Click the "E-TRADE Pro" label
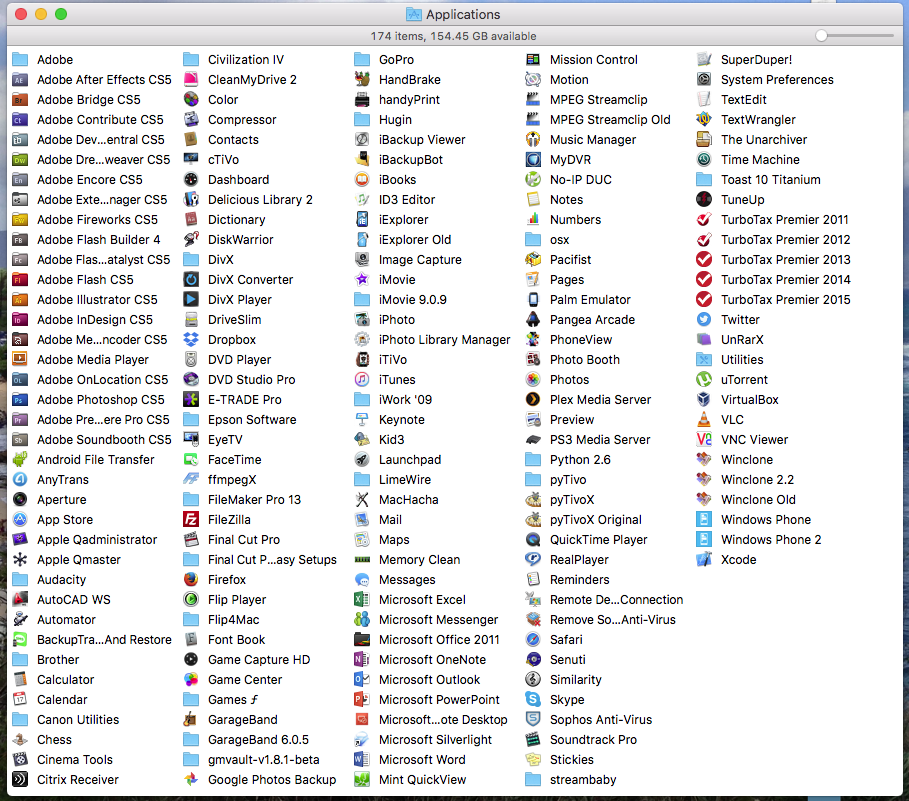The image size is (909, 801). point(245,400)
